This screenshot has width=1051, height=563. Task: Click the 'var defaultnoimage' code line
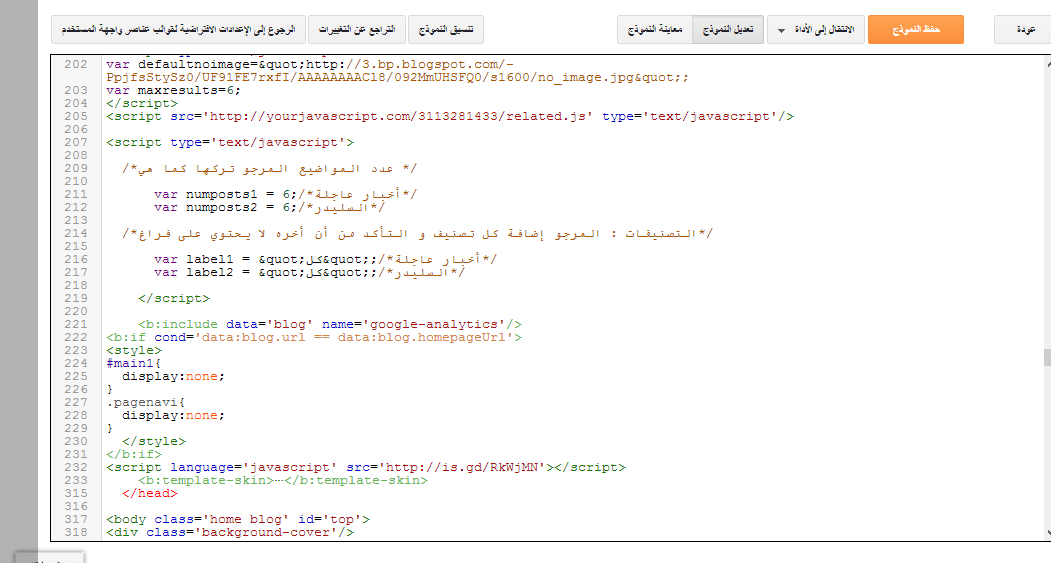click(310, 64)
